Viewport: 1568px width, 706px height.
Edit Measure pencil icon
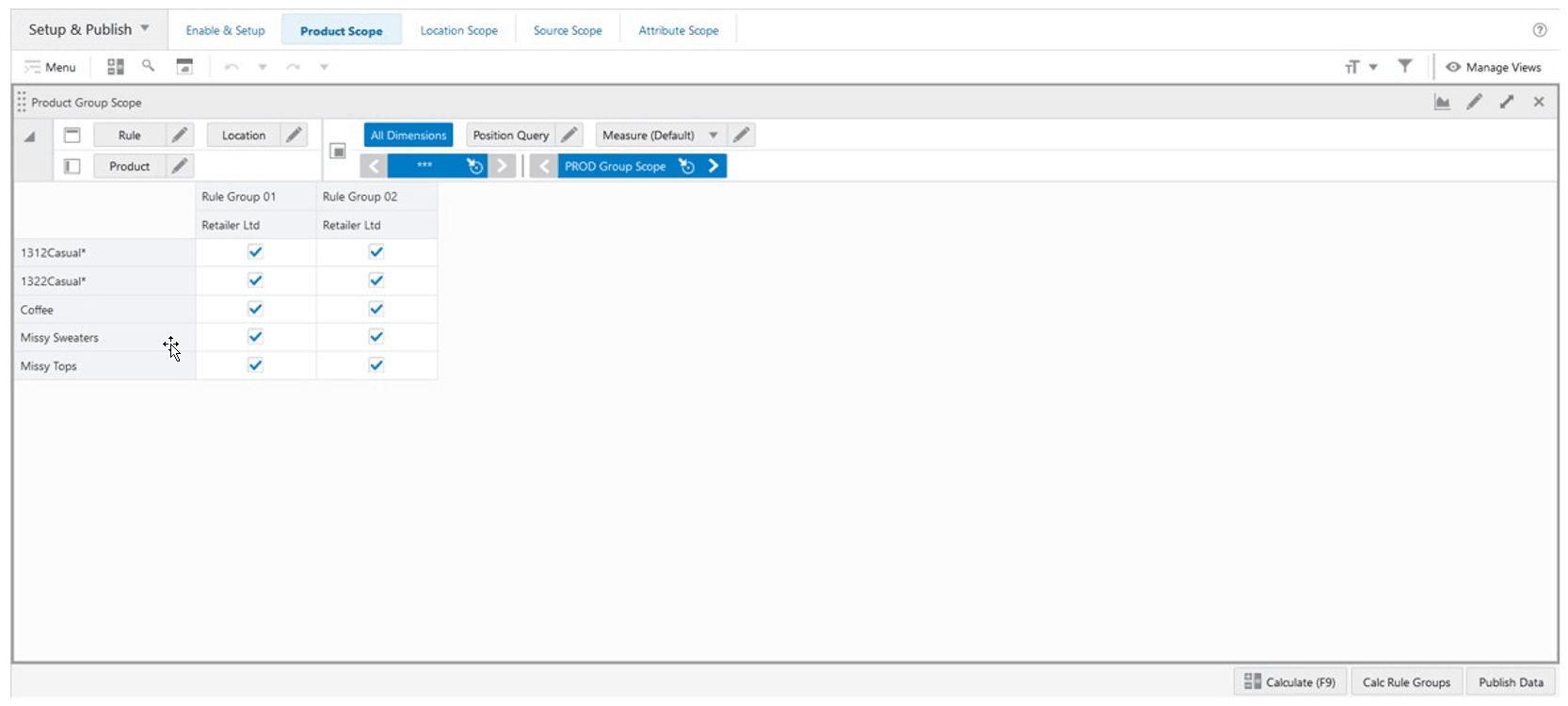click(x=742, y=136)
